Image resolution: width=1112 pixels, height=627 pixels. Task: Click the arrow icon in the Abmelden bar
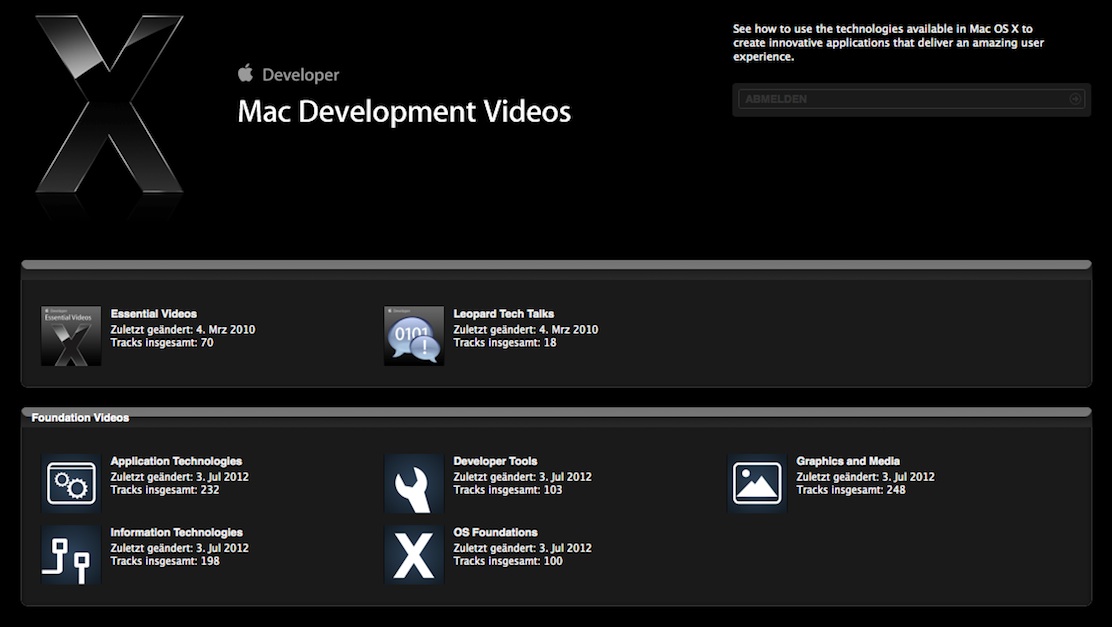(x=1075, y=99)
